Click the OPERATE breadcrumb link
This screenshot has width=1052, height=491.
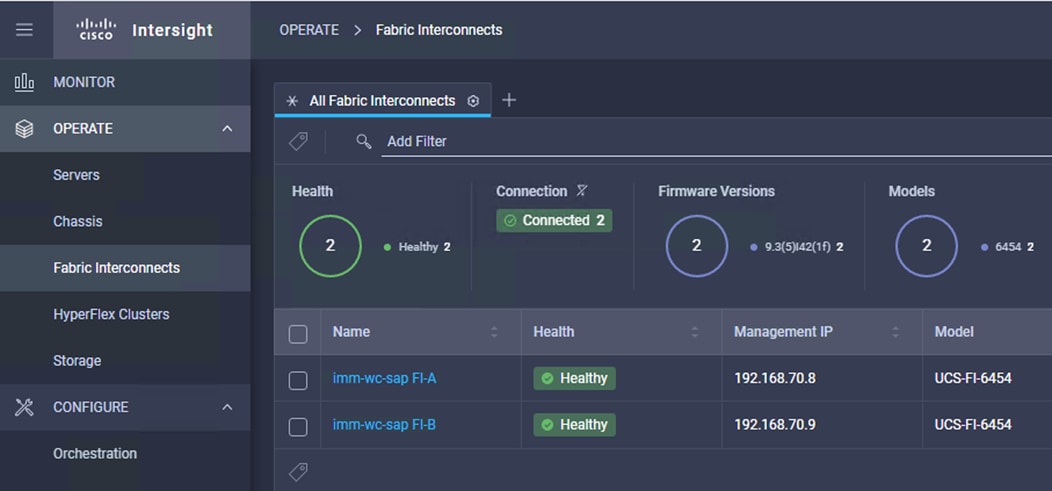coord(309,30)
